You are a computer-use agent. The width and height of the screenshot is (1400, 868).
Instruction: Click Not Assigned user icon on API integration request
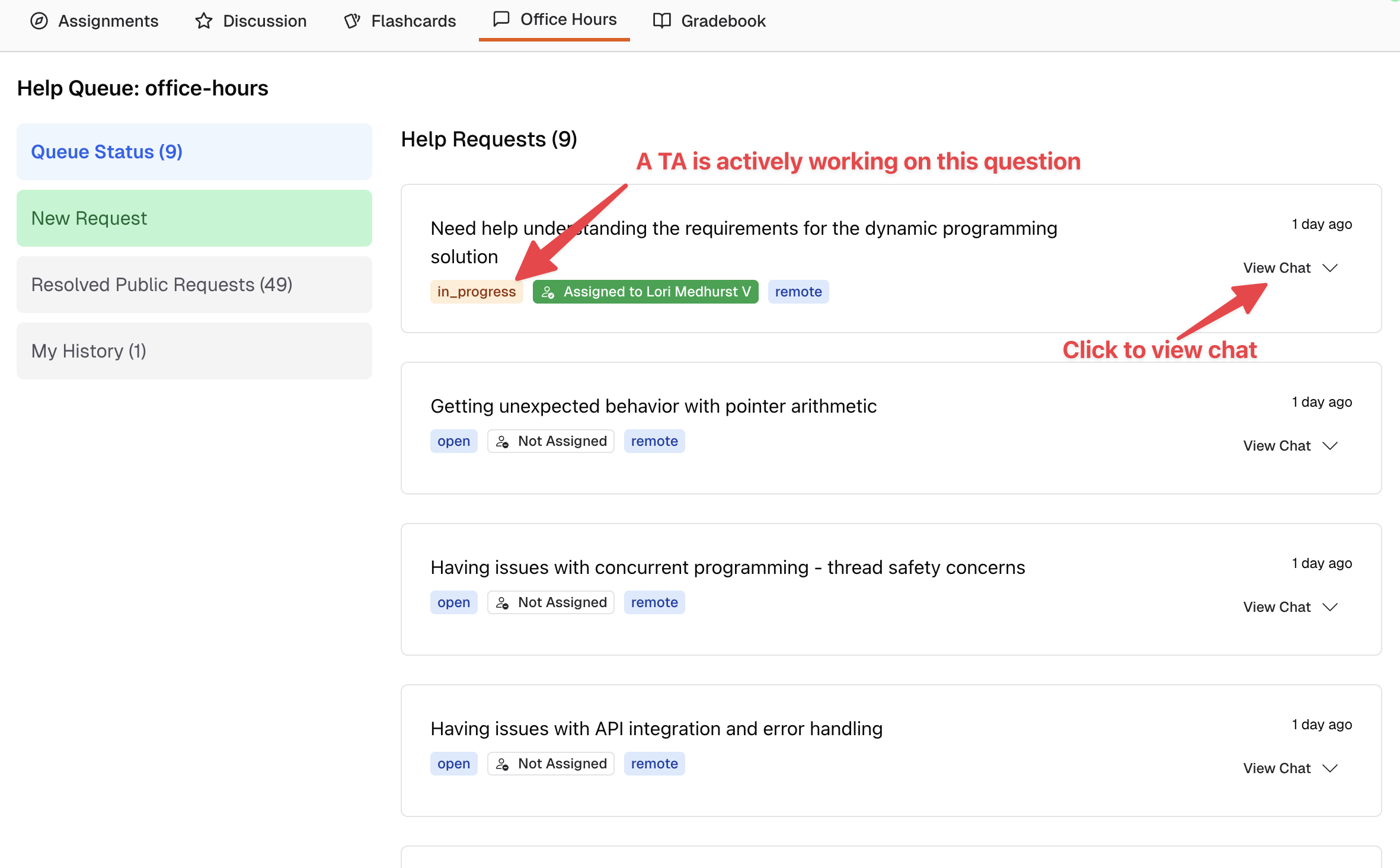click(503, 764)
